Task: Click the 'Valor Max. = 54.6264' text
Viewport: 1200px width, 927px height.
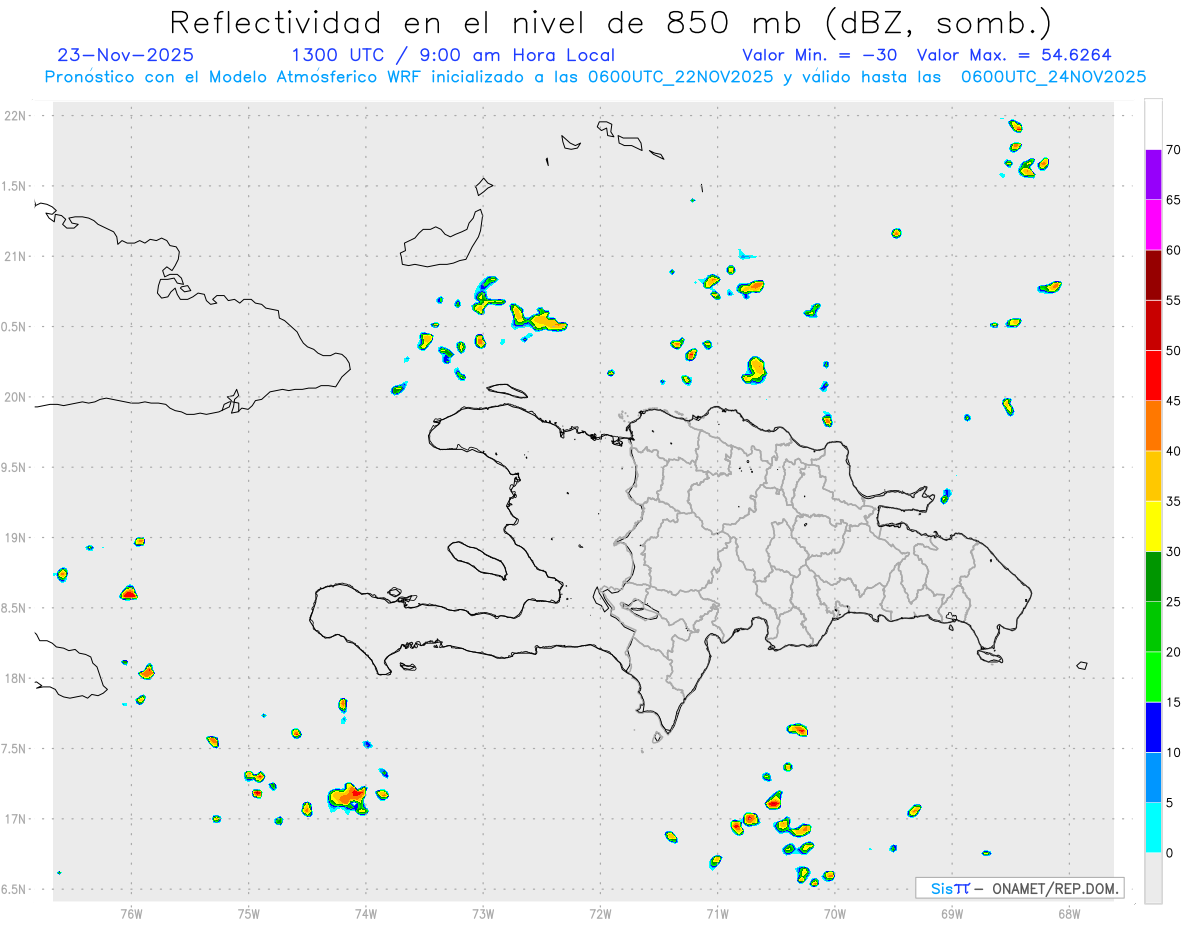Action: [x=1014, y=55]
